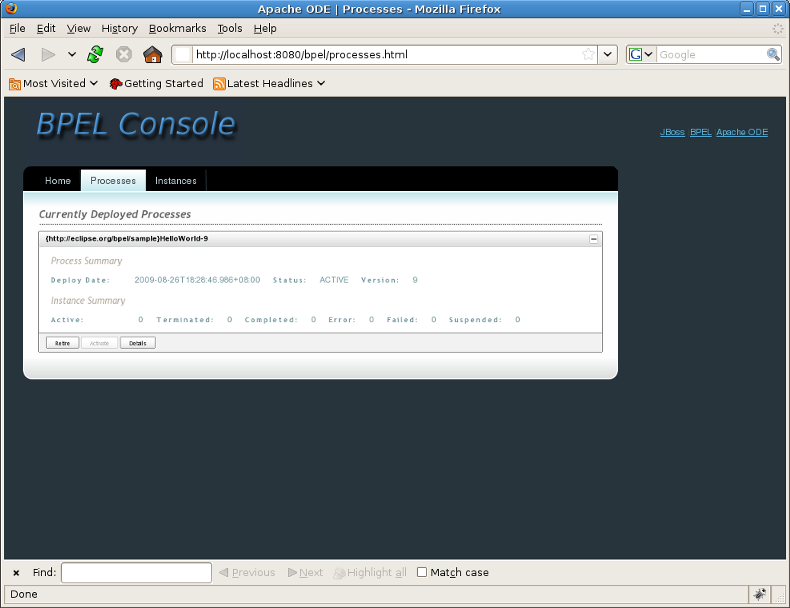Open the Bookmarks menu
790x608 pixels.
click(x=177, y=28)
